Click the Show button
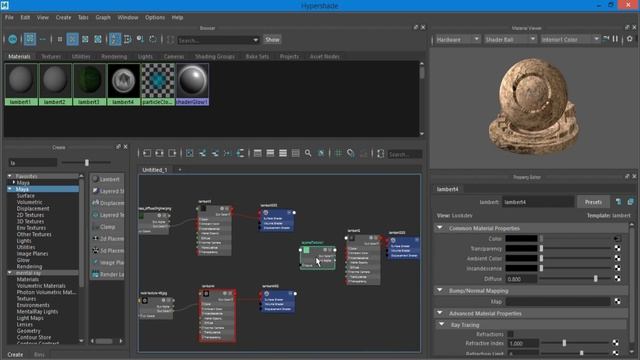Viewport: 640px width, 360px height. click(x=272, y=40)
